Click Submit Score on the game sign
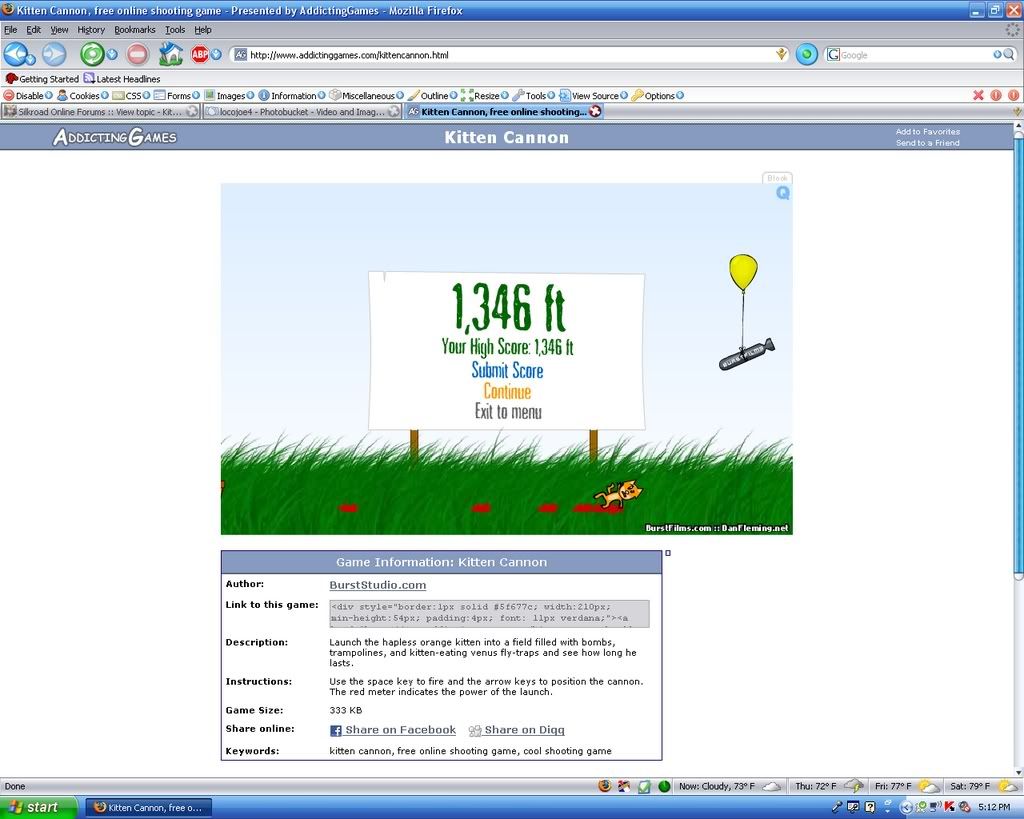This screenshot has width=1024, height=819. (507, 371)
